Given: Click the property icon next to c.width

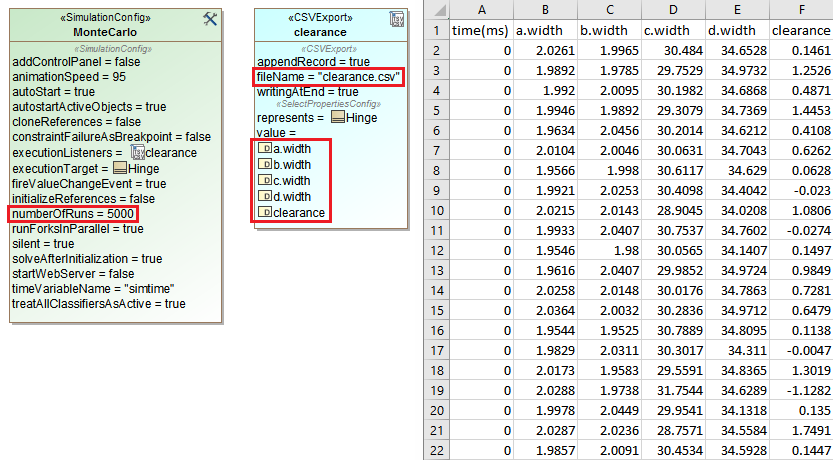Looking at the screenshot, I should (x=265, y=181).
